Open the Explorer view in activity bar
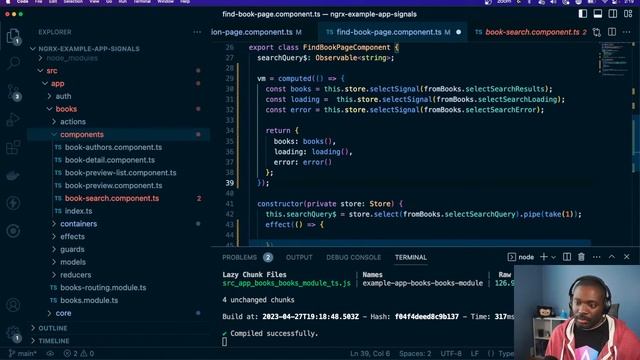The height and width of the screenshot is (360, 640). (x=13, y=36)
